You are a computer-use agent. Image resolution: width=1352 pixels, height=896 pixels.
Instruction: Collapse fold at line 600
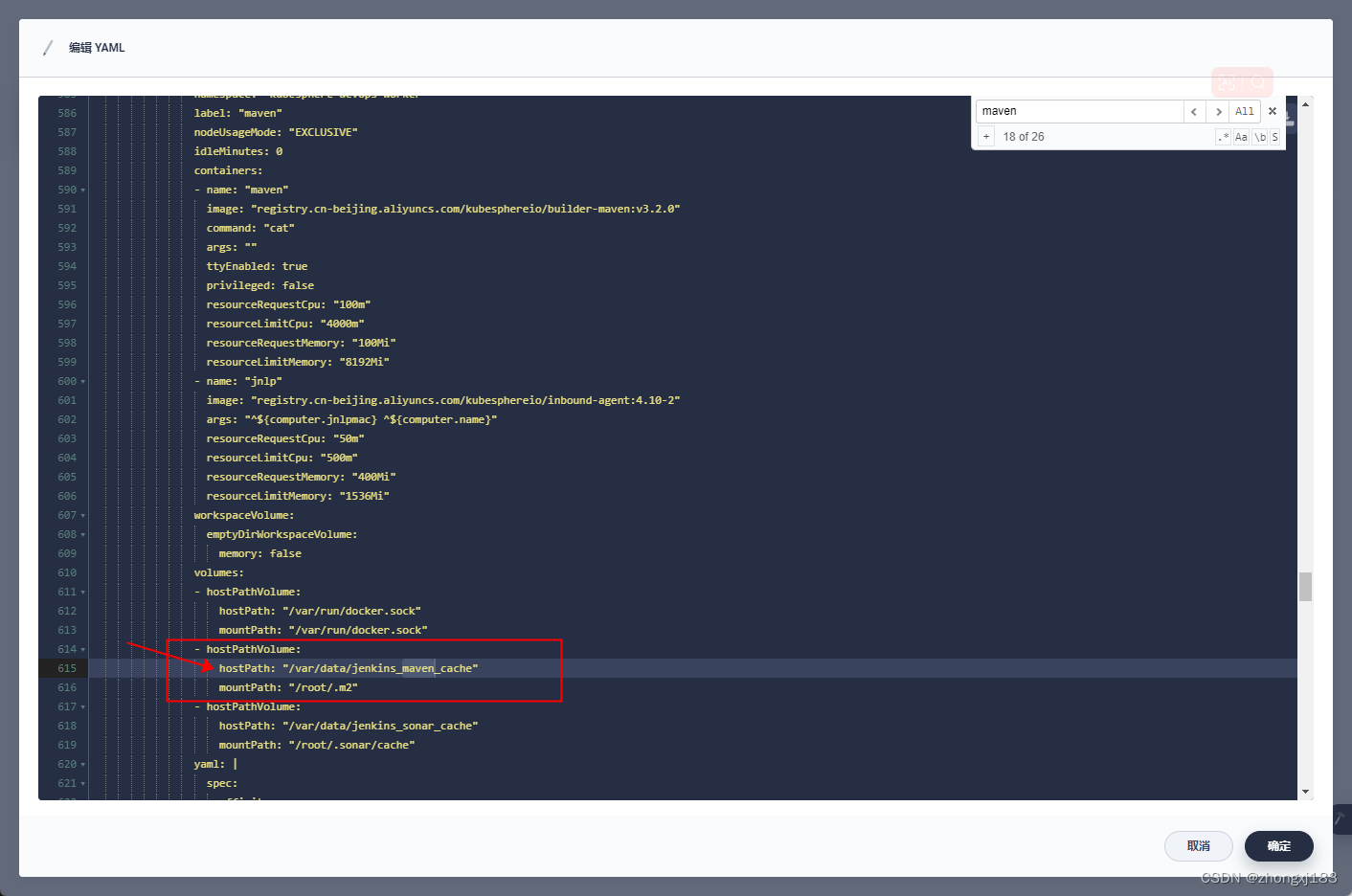pos(83,381)
